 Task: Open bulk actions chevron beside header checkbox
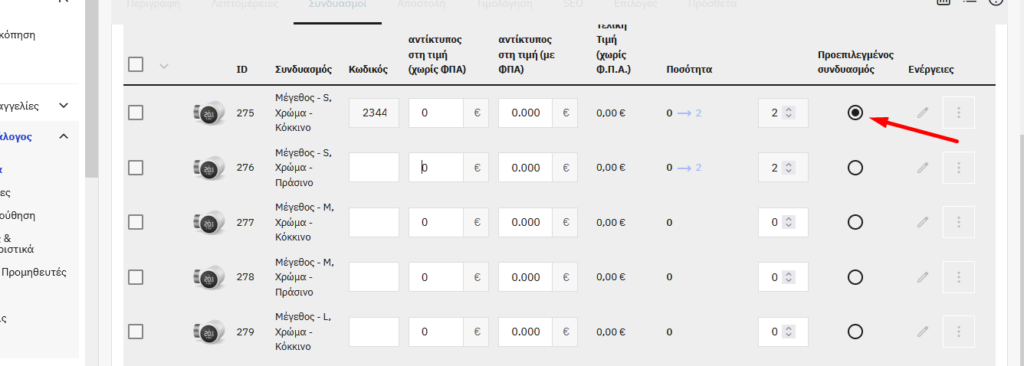pyautogui.click(x=164, y=65)
